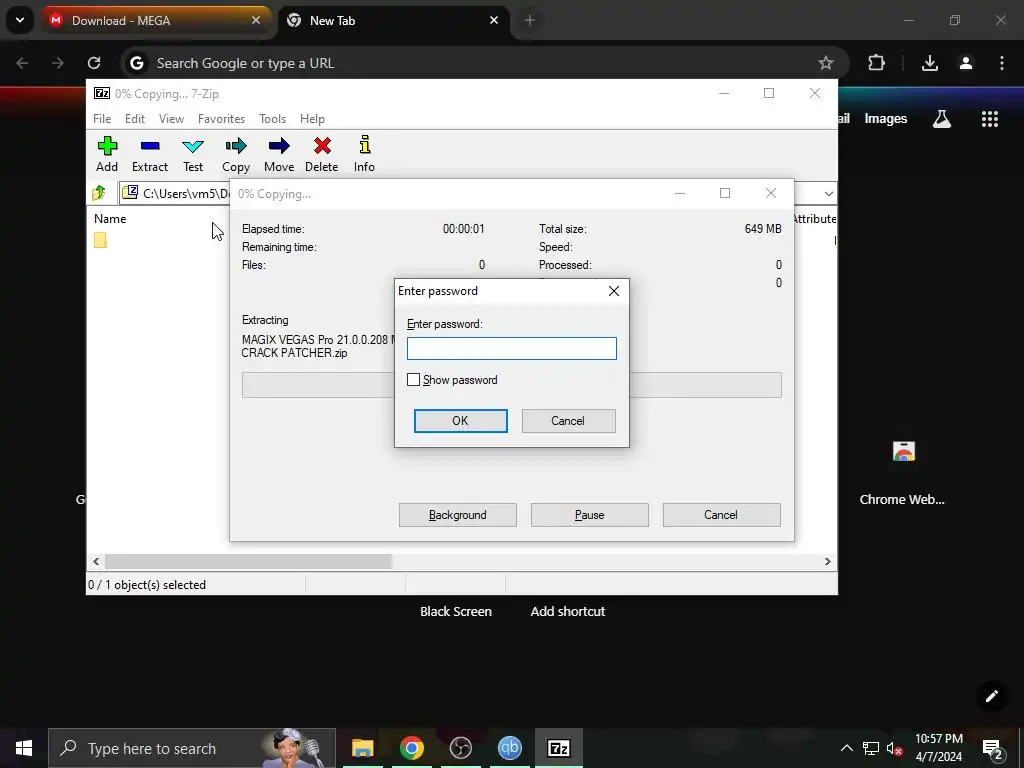
Task: Click the Windows taskbar search box
Action: pyautogui.click(x=192, y=748)
